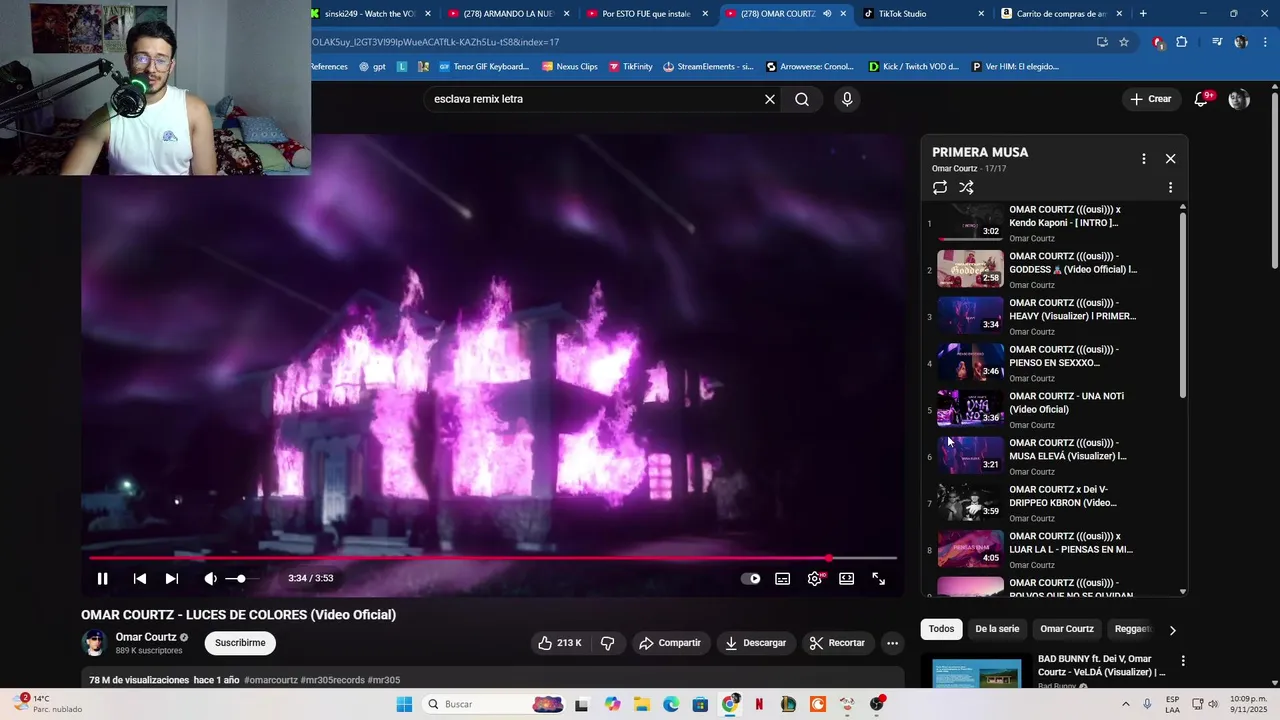
Task: Open a new browser tab
Action: [1143, 14]
